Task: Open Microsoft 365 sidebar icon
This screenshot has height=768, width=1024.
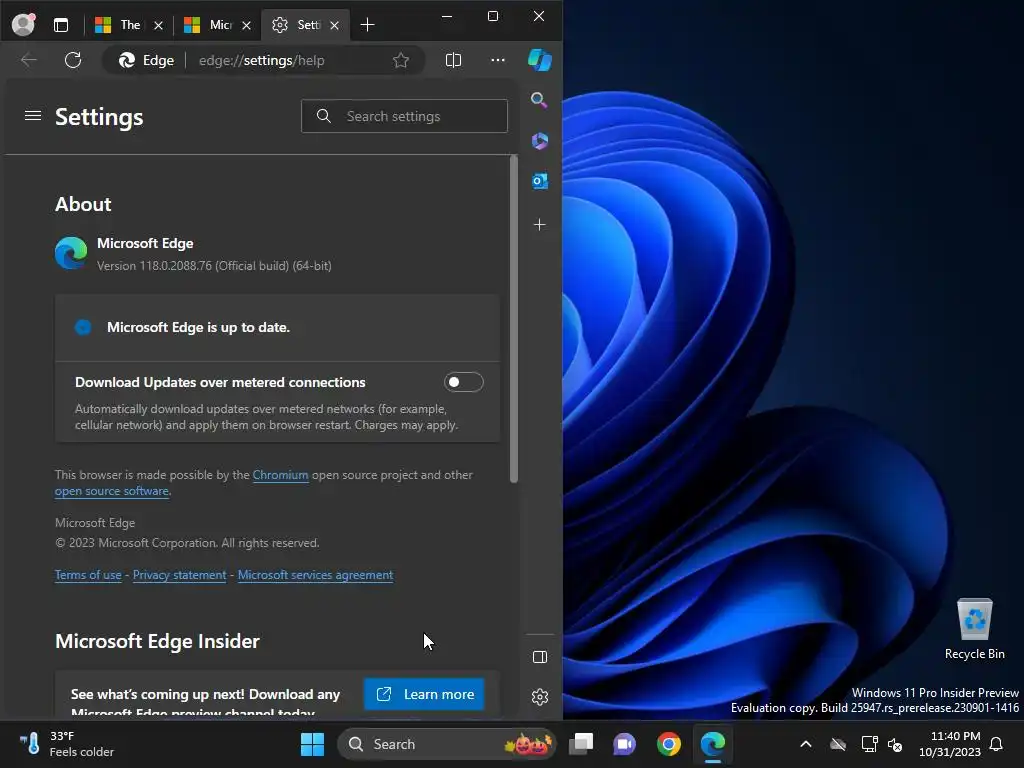Action: pos(539,140)
